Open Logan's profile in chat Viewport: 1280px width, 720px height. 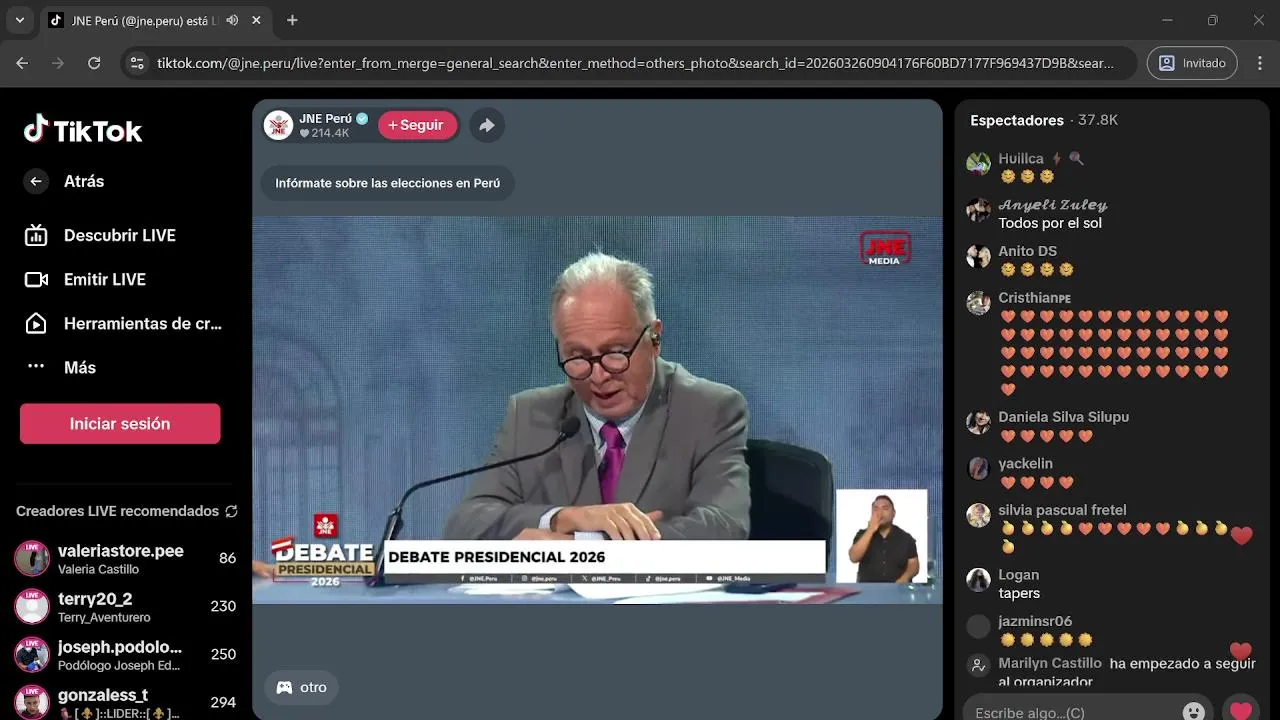point(1018,575)
